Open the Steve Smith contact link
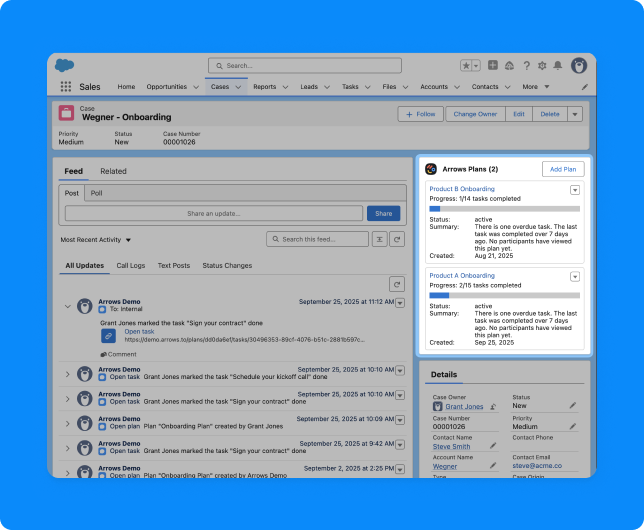This screenshot has width=644, height=530. (x=451, y=447)
